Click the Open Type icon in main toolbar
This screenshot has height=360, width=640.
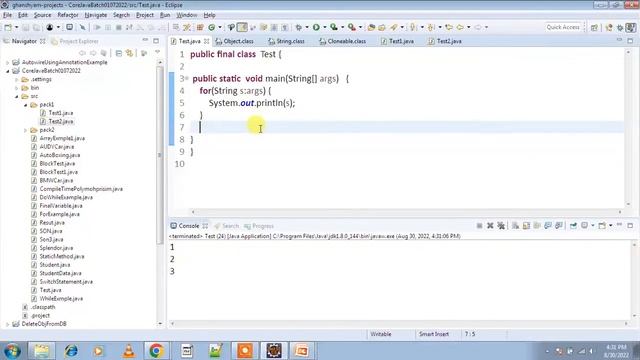coord(371,27)
